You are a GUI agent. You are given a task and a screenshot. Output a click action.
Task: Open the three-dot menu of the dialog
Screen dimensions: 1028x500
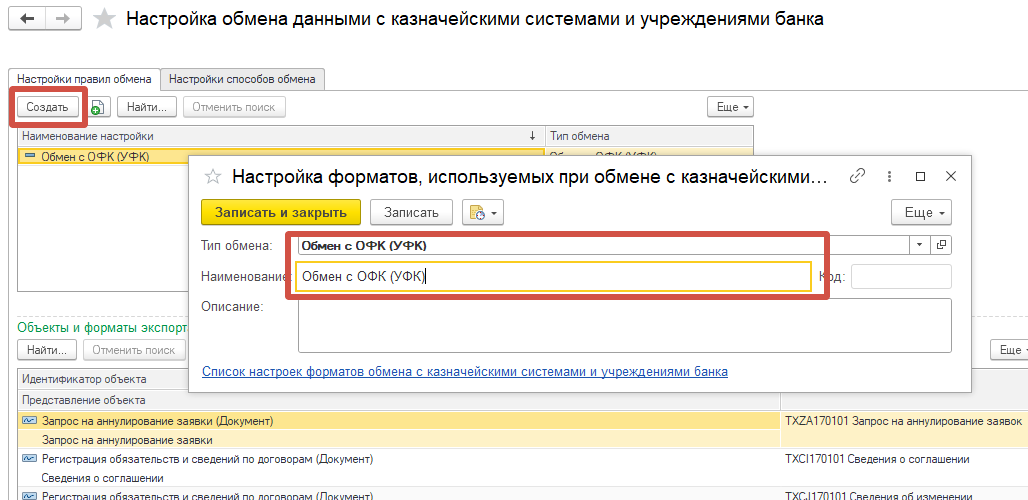click(x=890, y=176)
